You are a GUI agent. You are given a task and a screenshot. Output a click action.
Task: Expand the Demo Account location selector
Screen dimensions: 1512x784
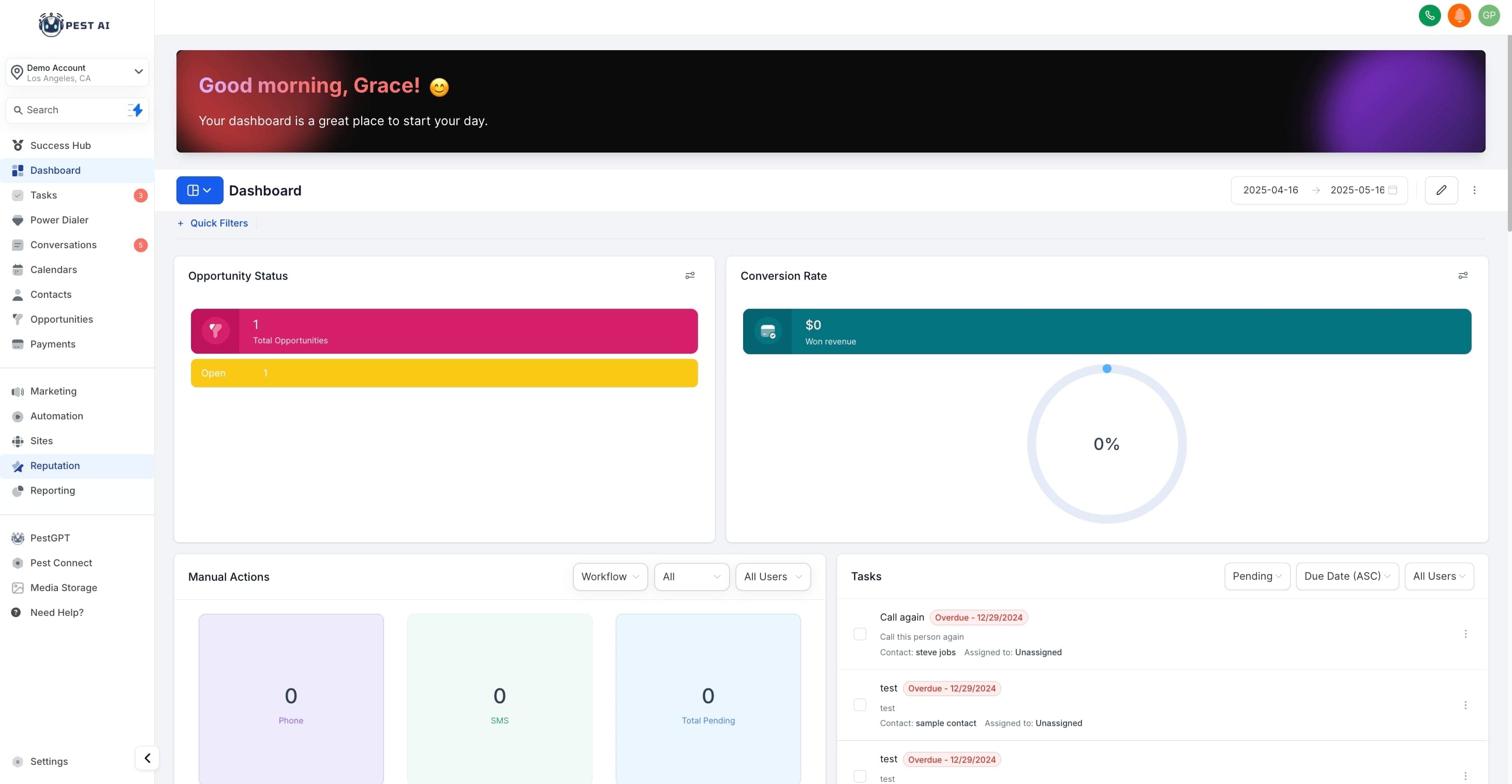pos(77,72)
